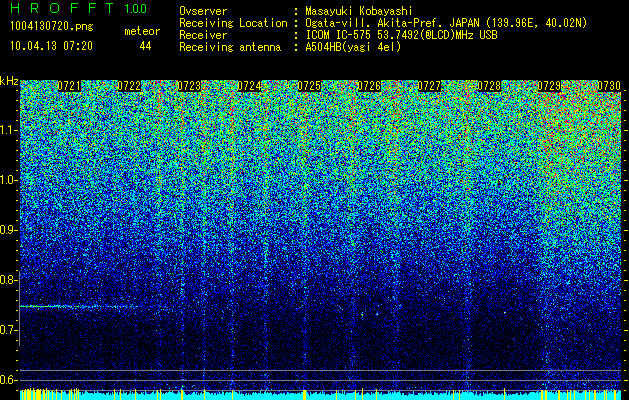Click the 0727 time marker
Image resolution: width=629 pixels, height=400 pixels.
tap(429, 86)
